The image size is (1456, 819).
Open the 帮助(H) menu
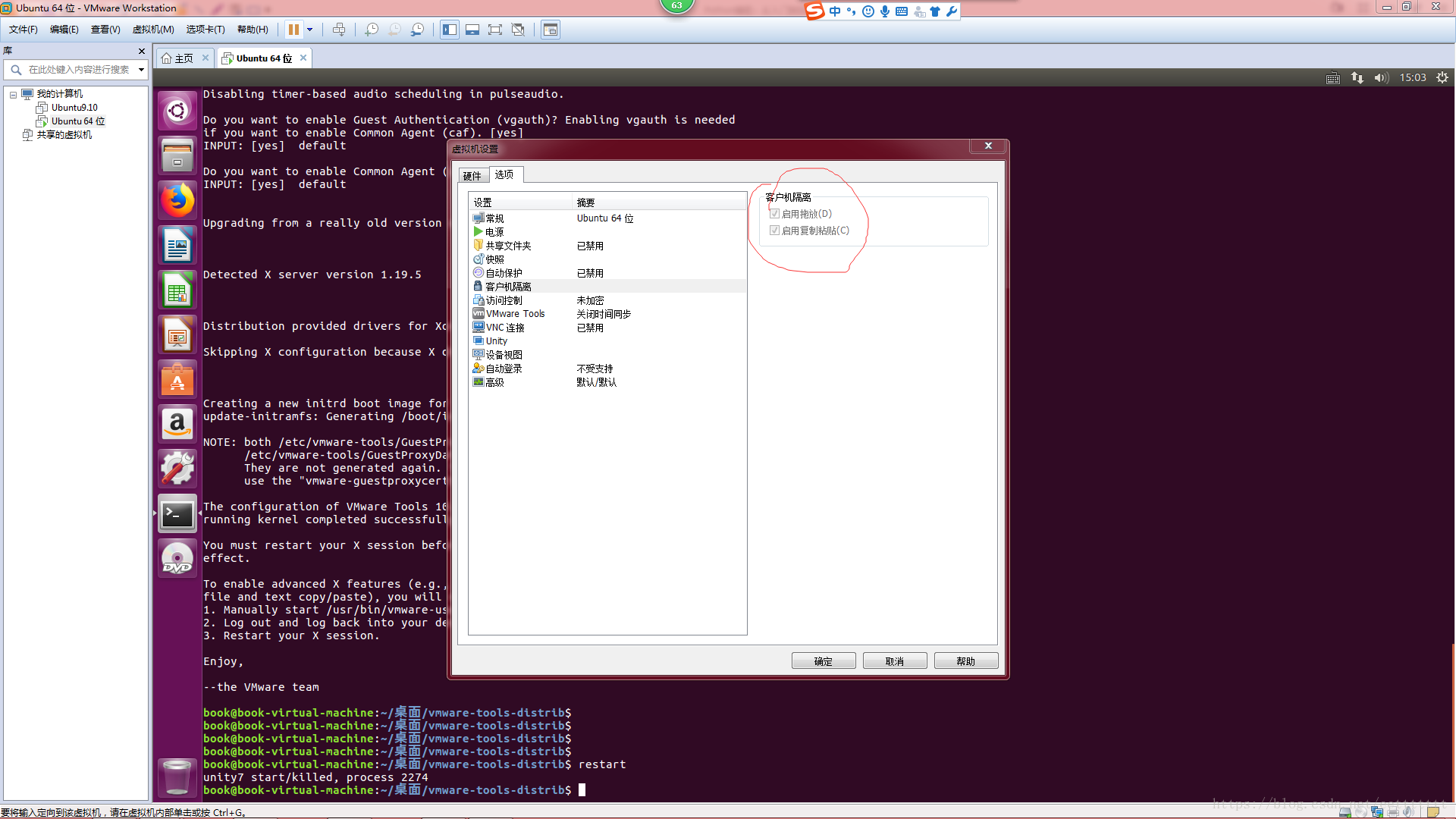click(x=253, y=30)
